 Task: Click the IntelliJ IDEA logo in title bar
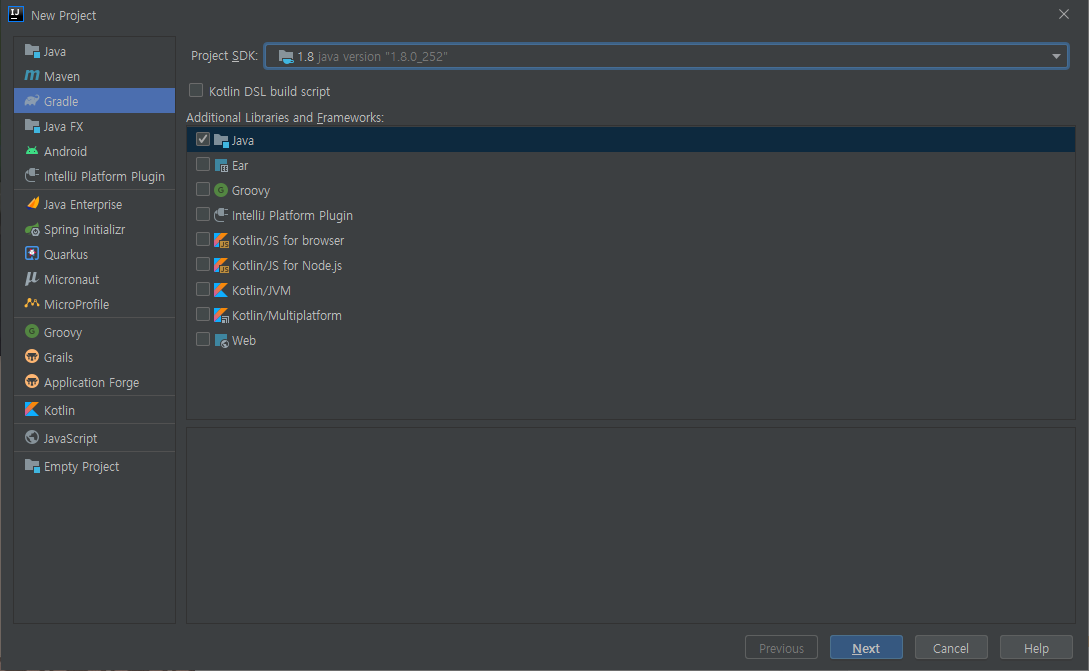pos(16,14)
